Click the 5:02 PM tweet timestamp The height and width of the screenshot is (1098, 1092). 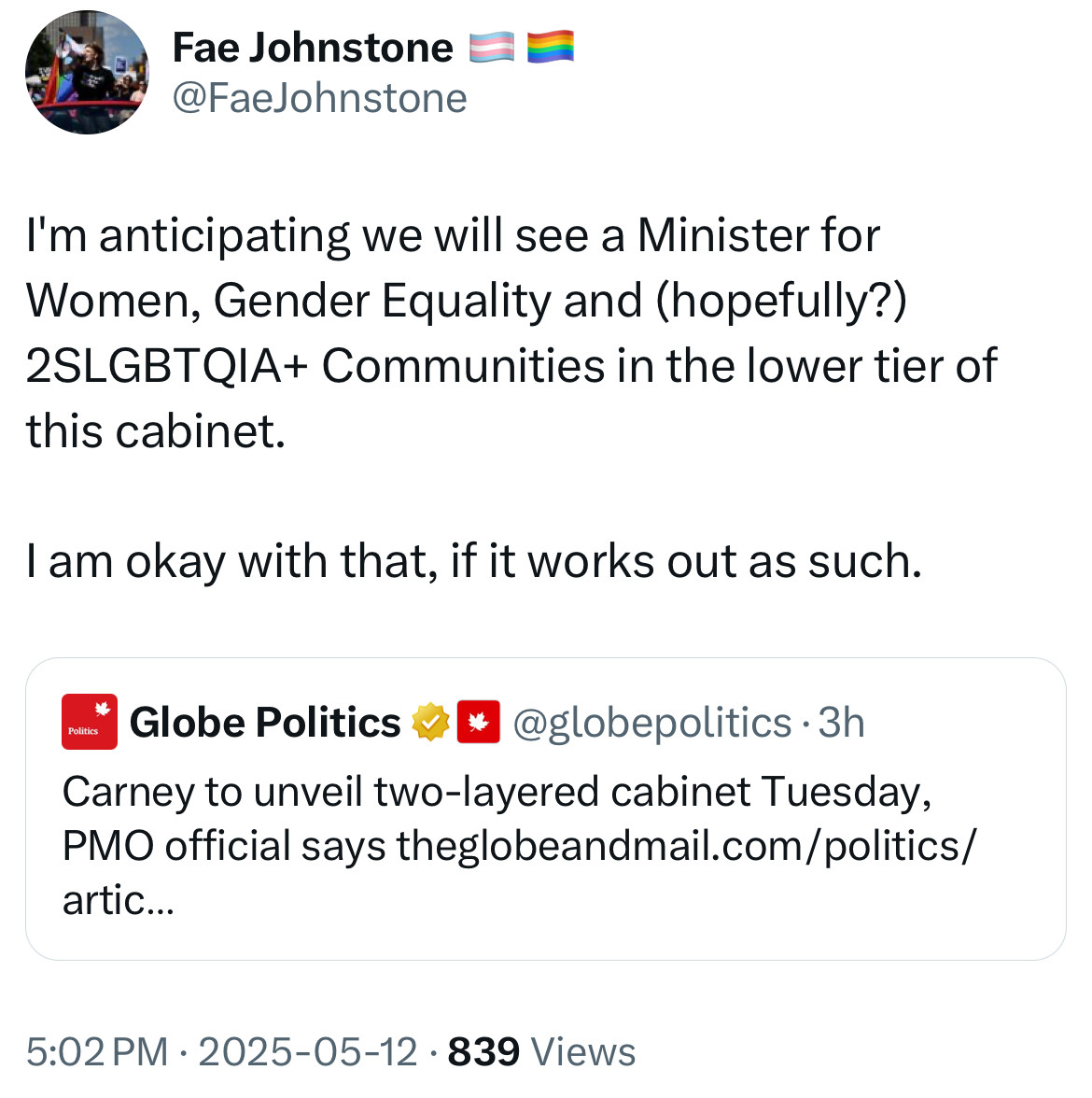point(97,1051)
